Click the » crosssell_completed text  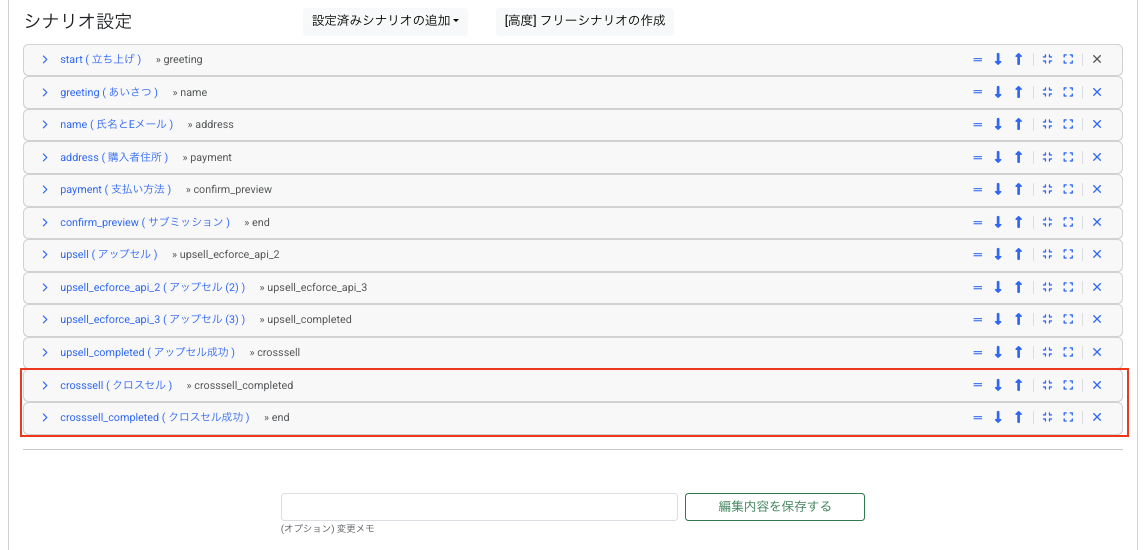click(x=240, y=385)
